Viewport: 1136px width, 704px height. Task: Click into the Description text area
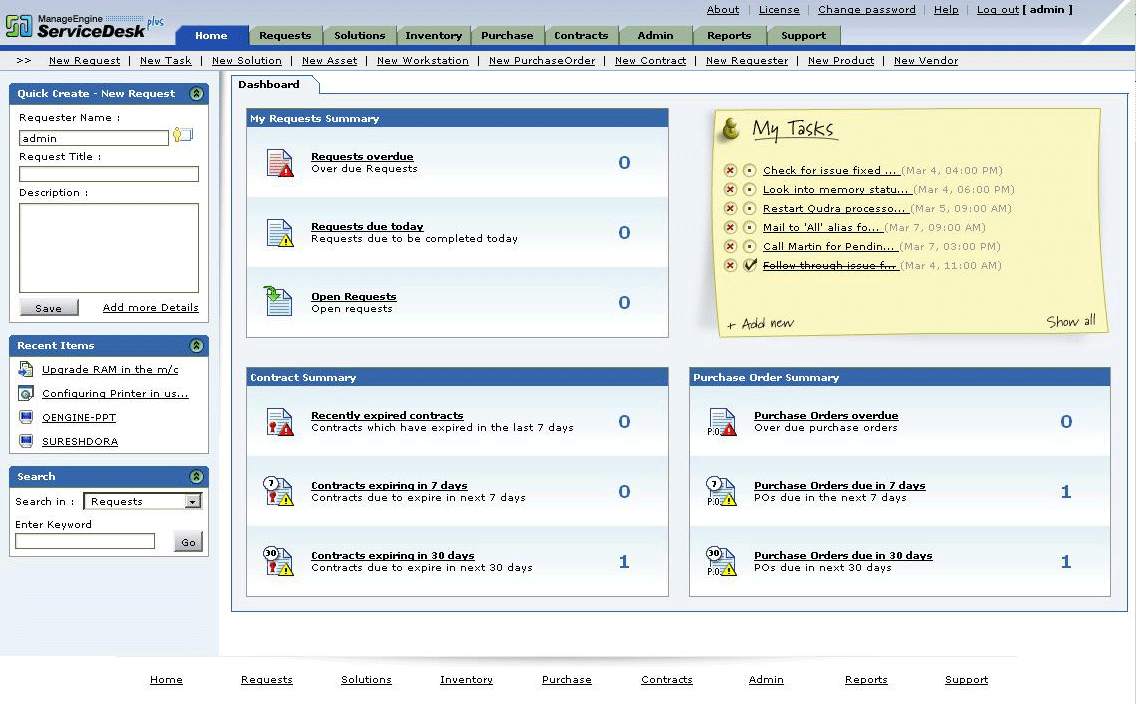(x=109, y=248)
